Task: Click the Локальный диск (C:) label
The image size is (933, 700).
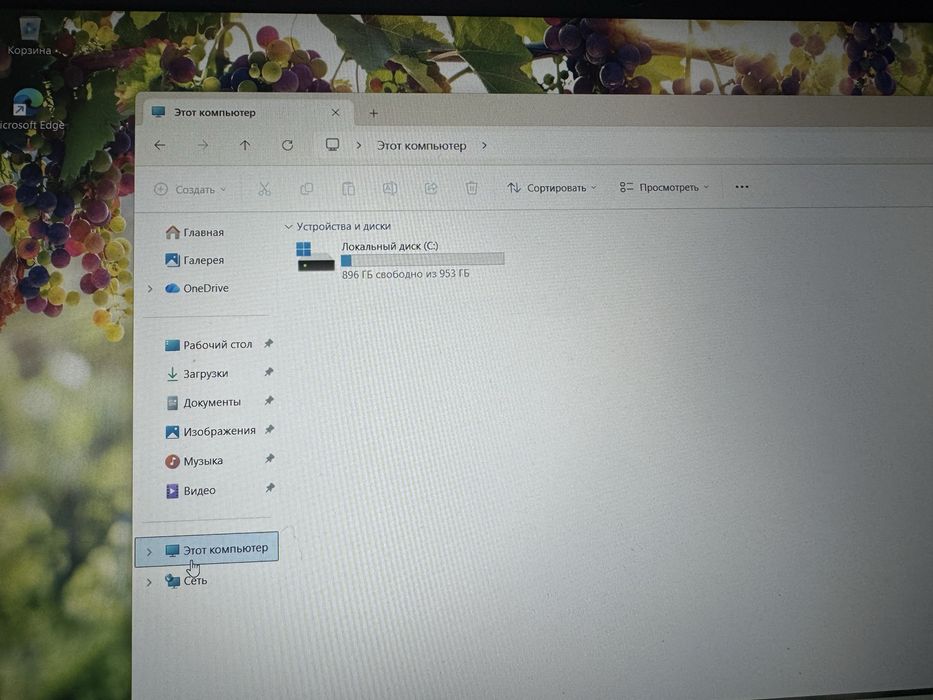Action: (390, 246)
